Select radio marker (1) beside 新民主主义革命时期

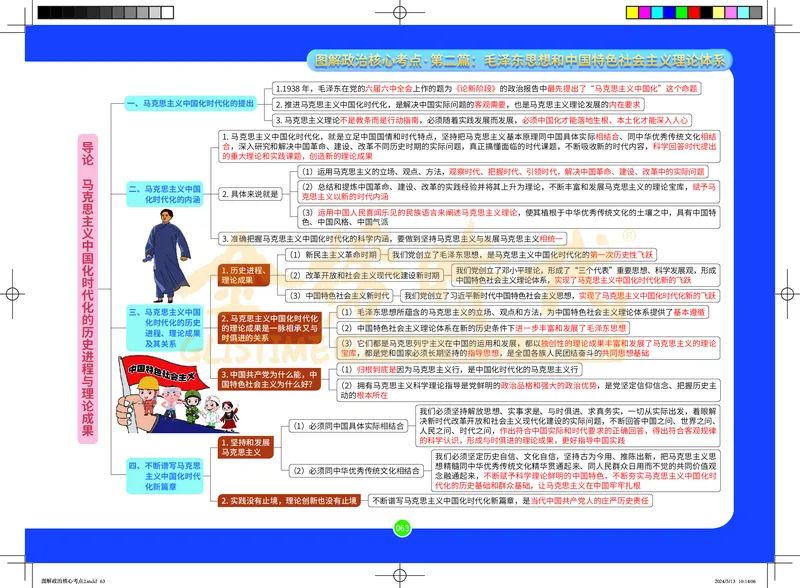click(x=294, y=255)
